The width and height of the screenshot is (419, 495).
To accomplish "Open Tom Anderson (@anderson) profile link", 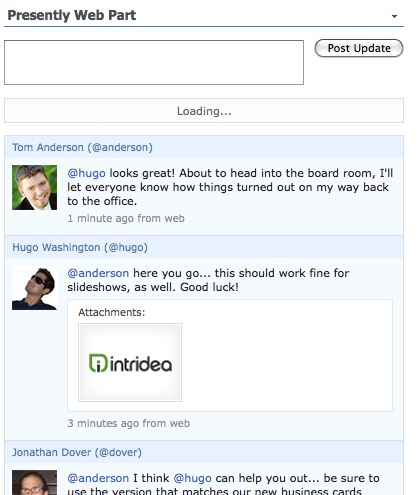I will coord(82,147).
